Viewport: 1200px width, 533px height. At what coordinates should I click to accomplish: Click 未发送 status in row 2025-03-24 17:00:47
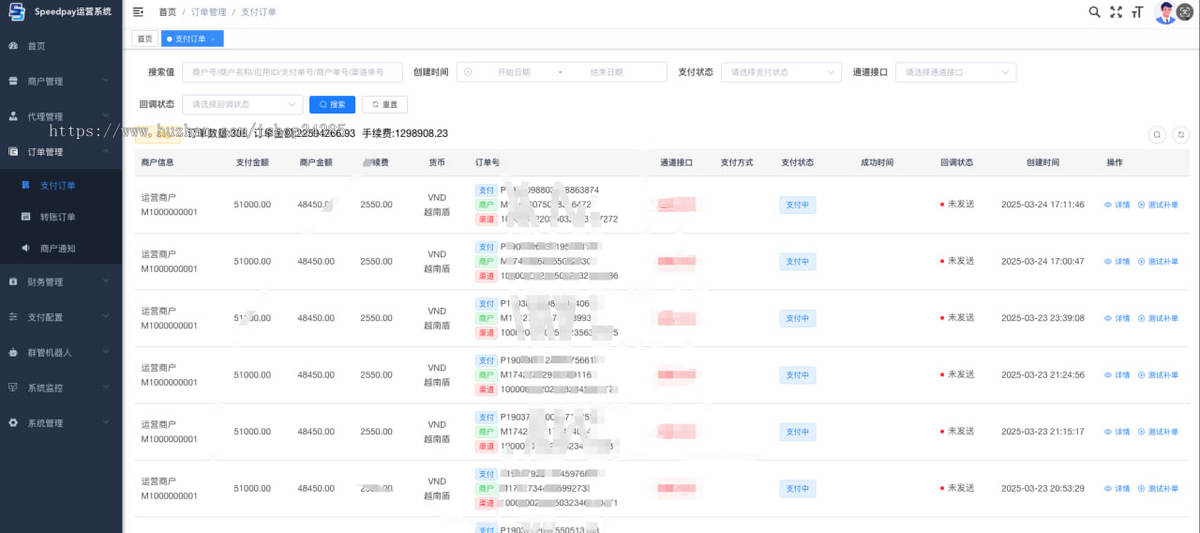pos(957,261)
